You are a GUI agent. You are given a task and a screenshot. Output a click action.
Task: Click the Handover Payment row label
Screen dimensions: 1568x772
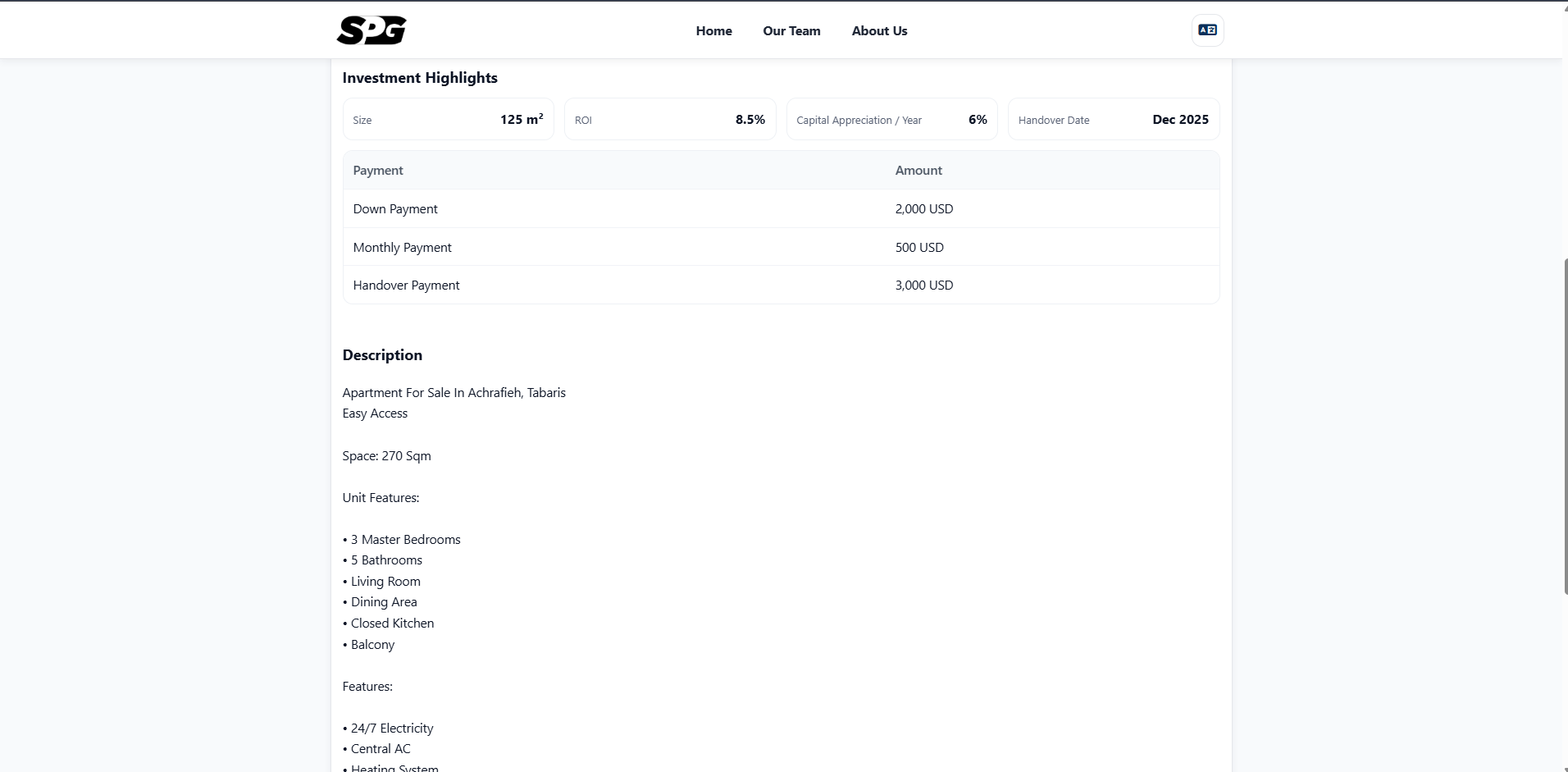coord(406,286)
